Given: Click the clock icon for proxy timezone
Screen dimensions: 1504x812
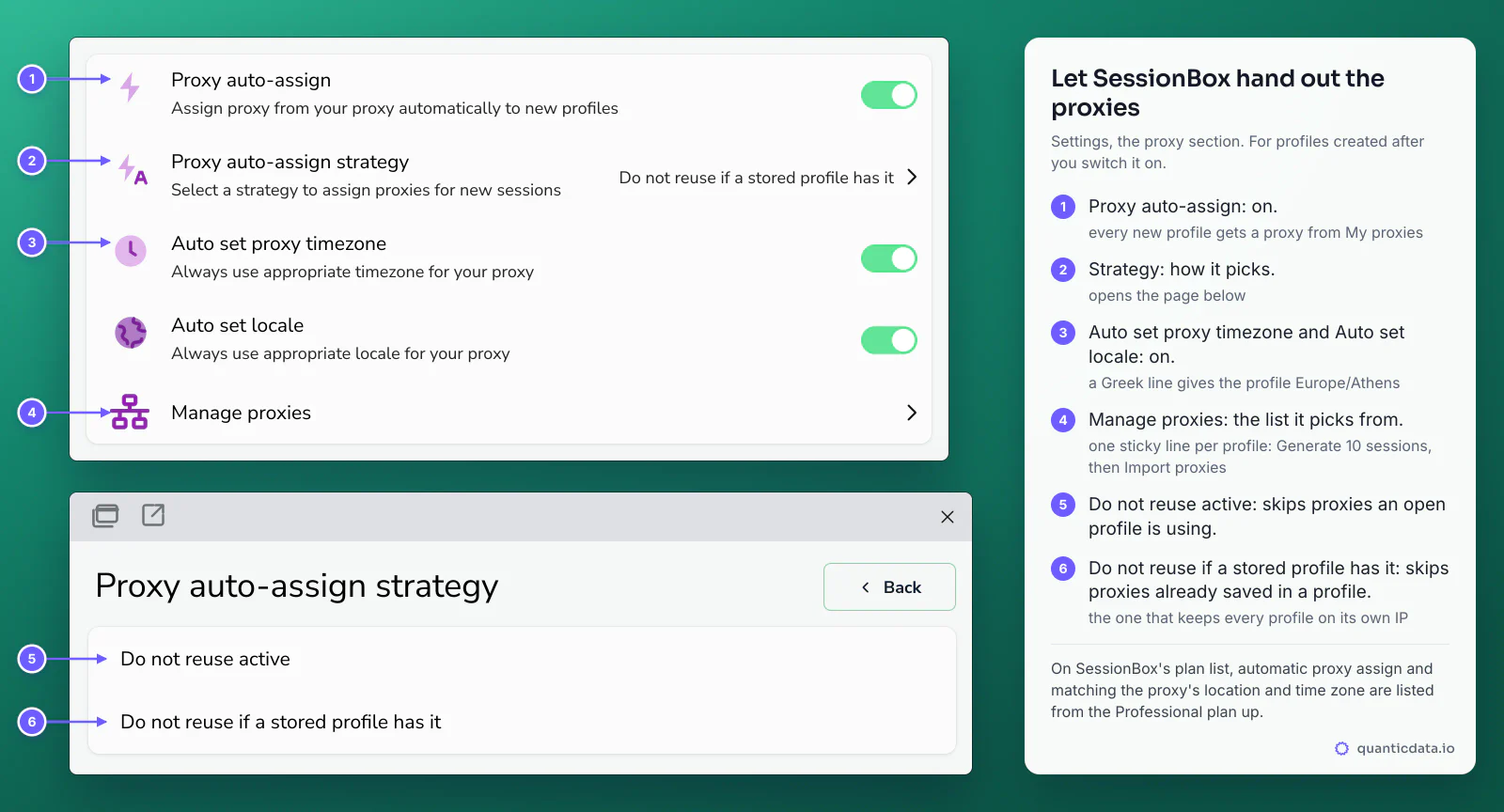Looking at the screenshot, I should [x=131, y=251].
